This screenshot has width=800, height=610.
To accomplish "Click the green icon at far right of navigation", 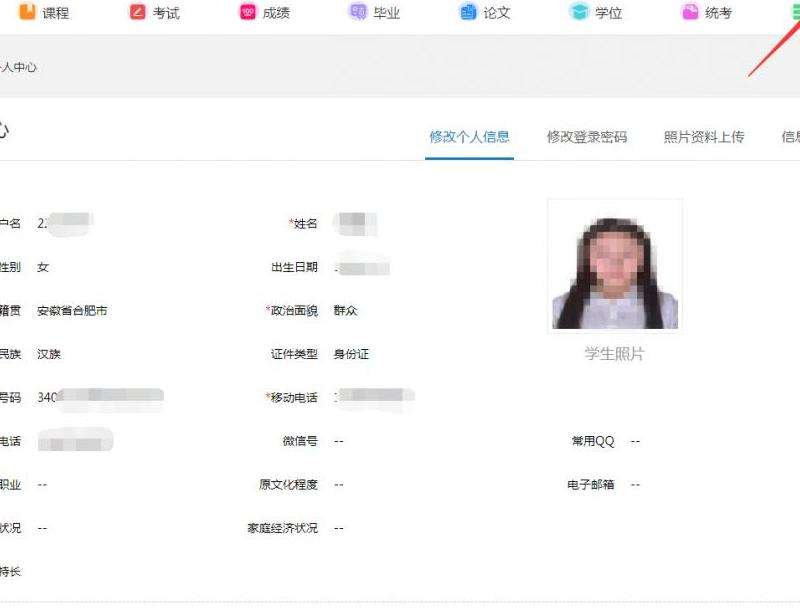I will pos(794,12).
